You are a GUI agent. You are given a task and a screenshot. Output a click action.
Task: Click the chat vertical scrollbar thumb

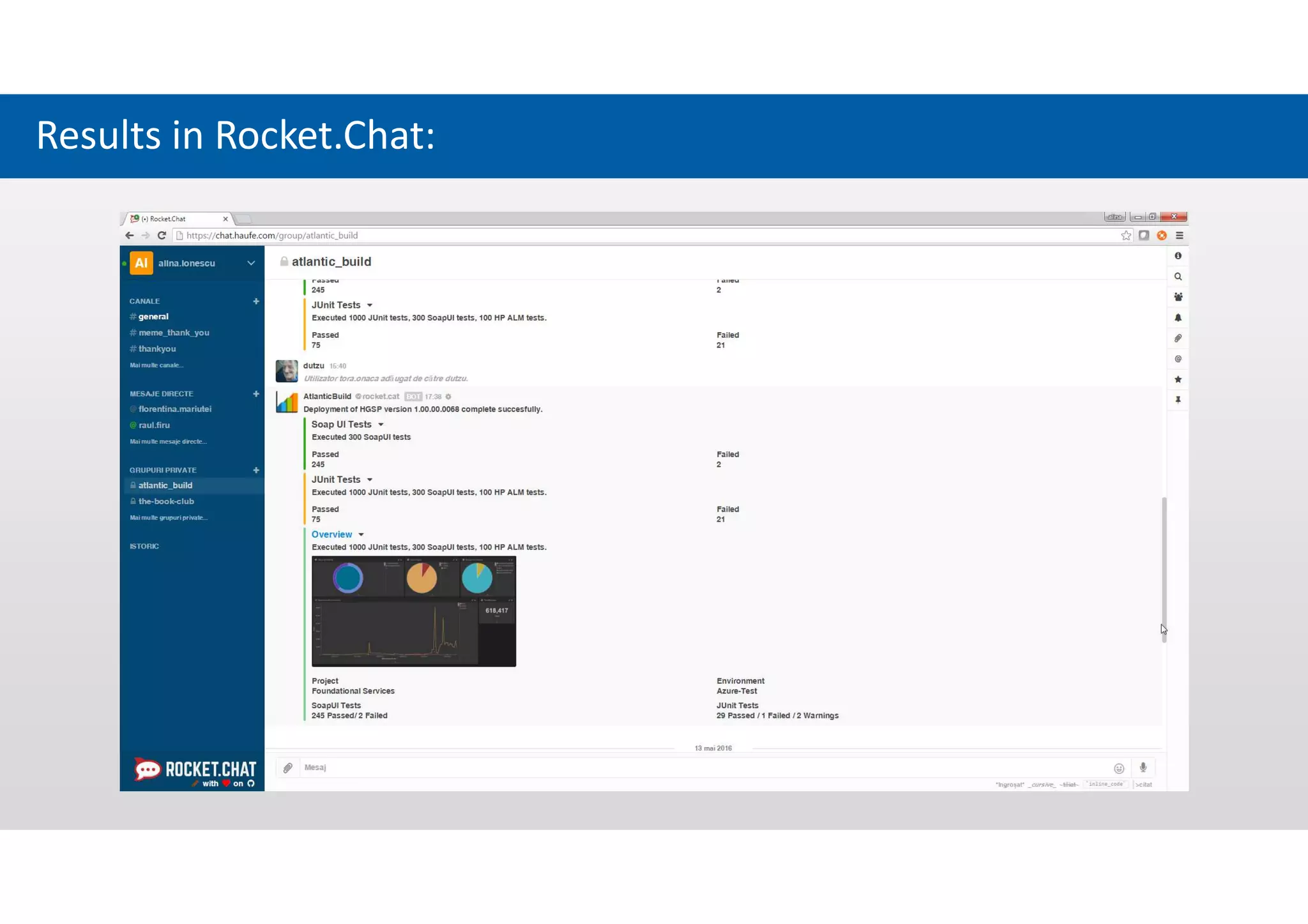(1164, 570)
